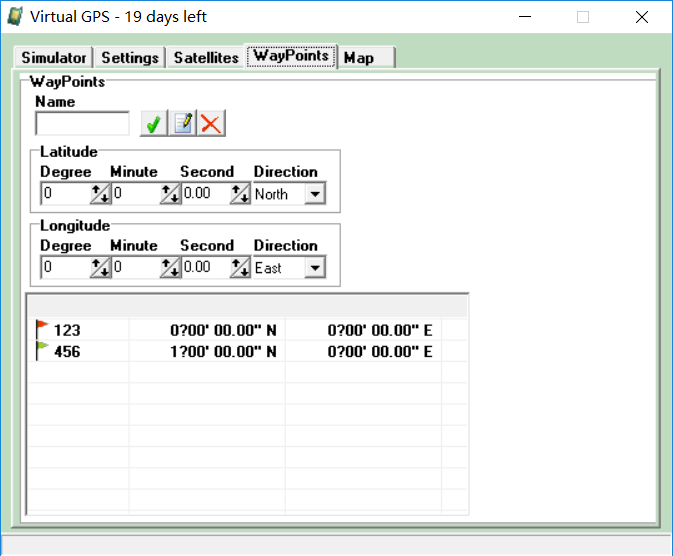Screen dimensions: 673x556
Task: Select waypoint name 123 in the list
Action: pos(67,330)
